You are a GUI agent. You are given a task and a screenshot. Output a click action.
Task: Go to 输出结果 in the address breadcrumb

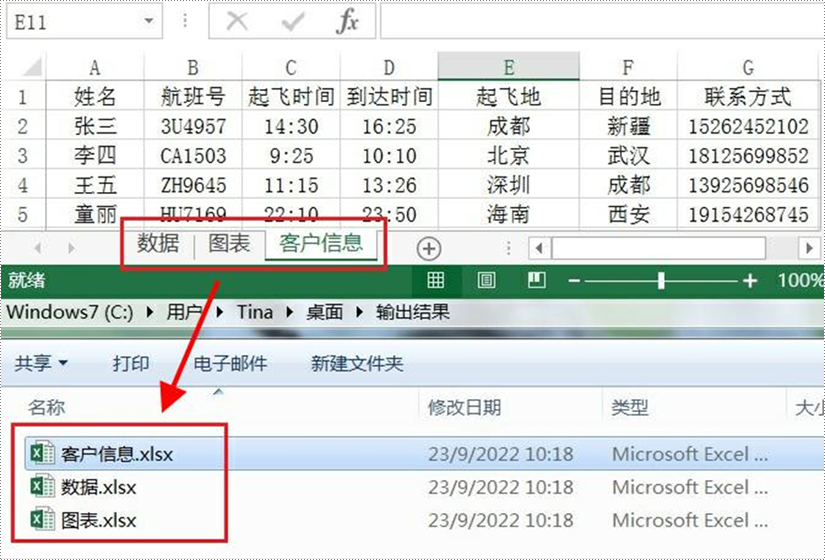point(412,312)
